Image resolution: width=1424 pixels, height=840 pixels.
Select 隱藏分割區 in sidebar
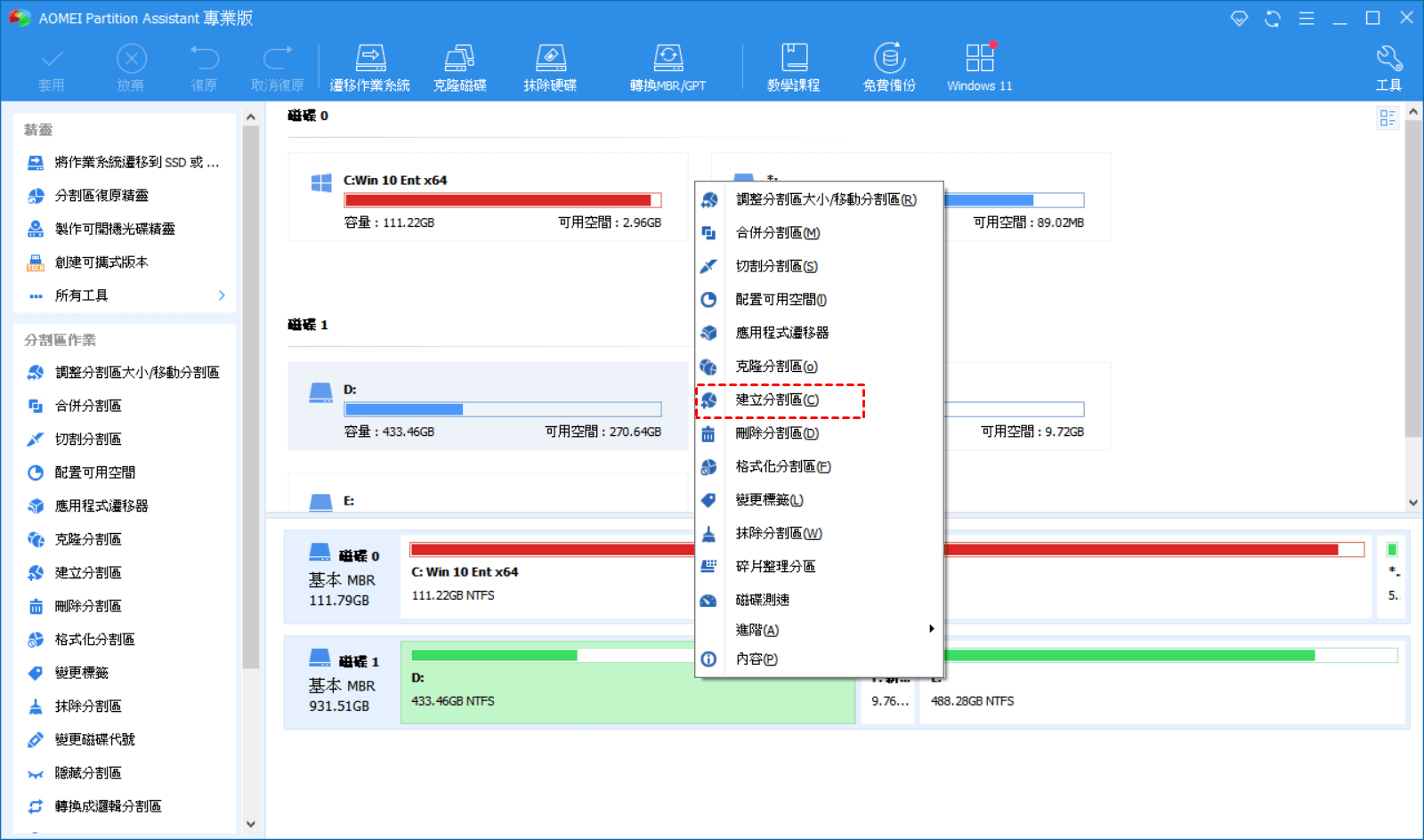pos(74,773)
